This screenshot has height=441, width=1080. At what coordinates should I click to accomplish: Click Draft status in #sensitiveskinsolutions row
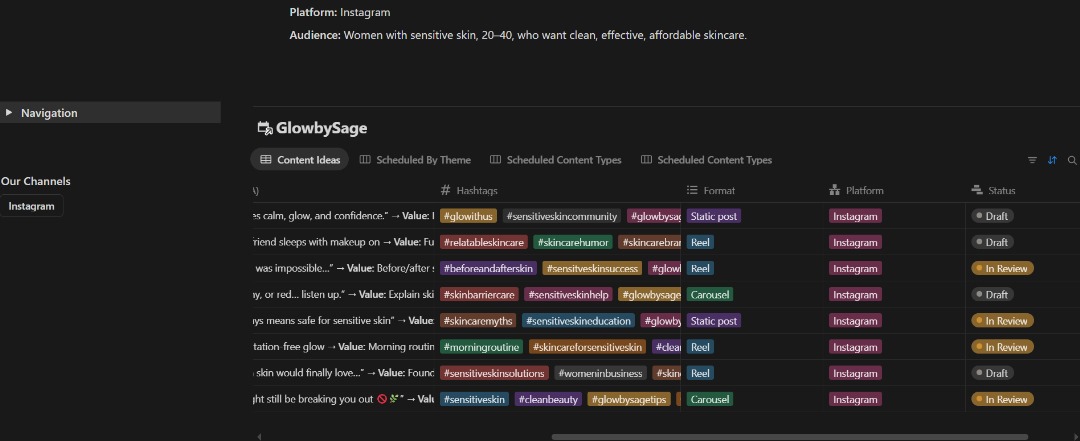[992, 373]
